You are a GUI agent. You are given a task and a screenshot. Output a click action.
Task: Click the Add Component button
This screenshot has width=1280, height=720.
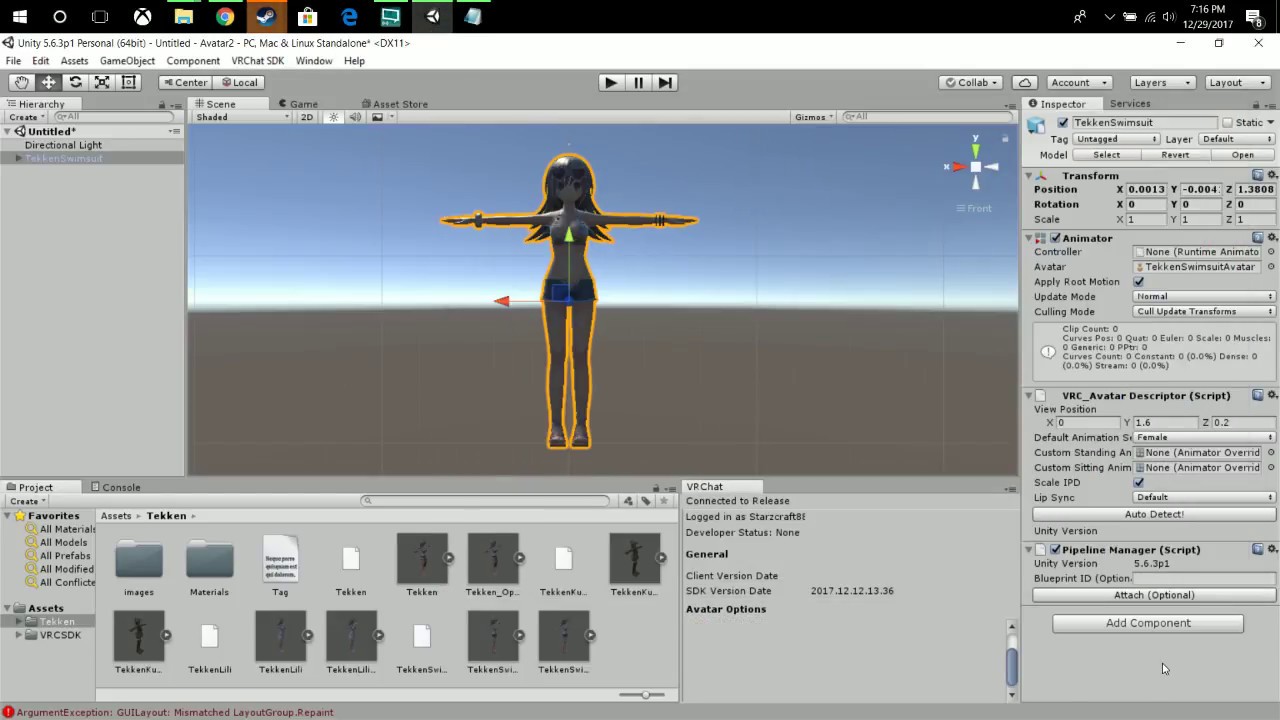(1148, 623)
